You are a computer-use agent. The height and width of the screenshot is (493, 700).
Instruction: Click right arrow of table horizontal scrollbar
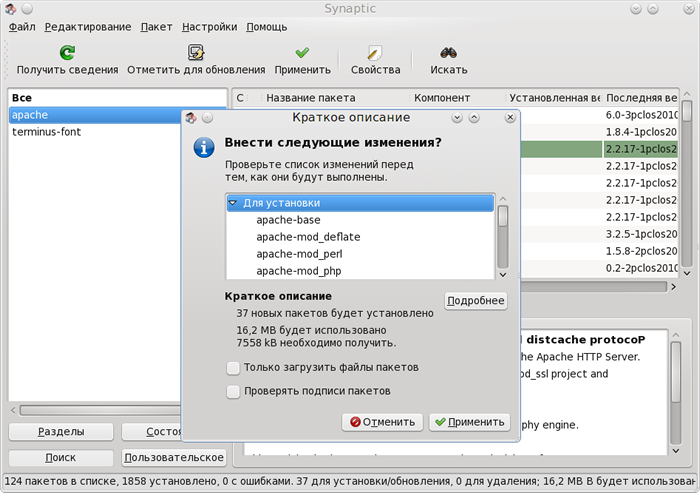(x=674, y=287)
